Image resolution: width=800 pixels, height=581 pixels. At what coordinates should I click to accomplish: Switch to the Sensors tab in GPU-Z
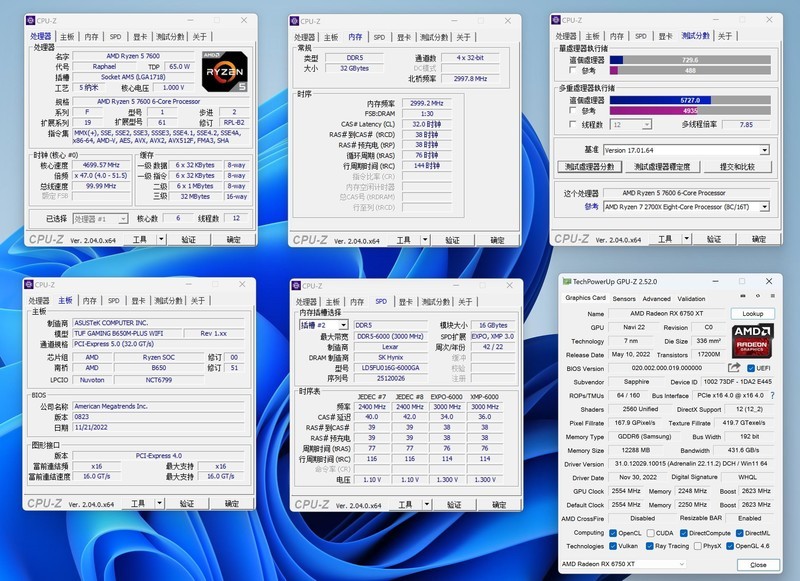pos(623,299)
